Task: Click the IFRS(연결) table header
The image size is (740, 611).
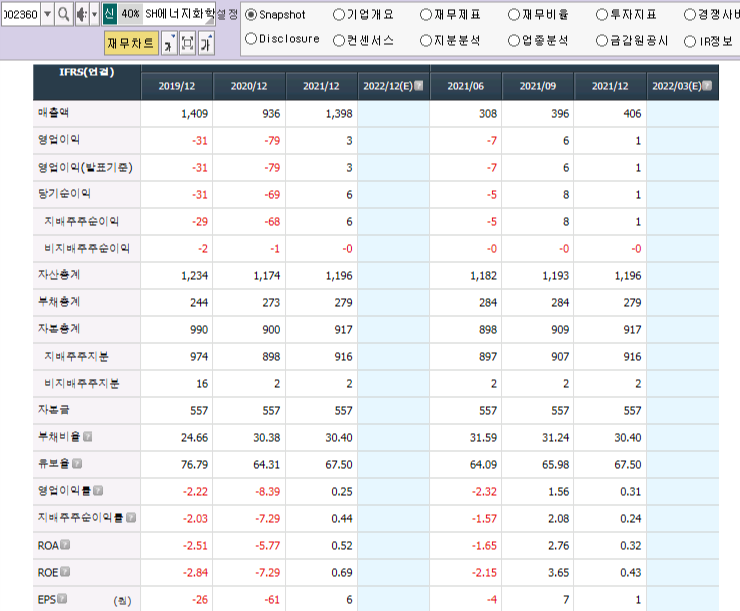Action: [87, 72]
